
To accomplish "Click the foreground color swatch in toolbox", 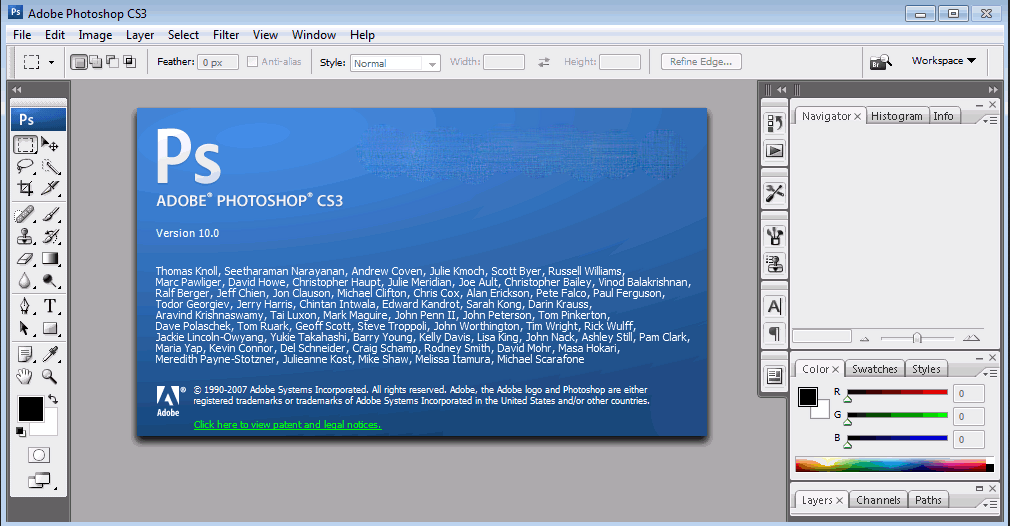I will pos(30,409).
